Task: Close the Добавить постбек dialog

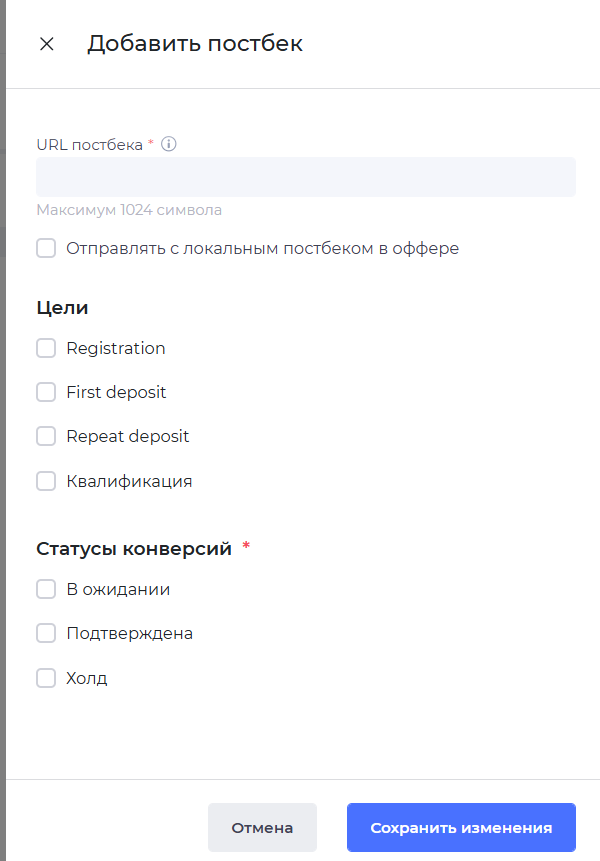Action: tap(46, 44)
